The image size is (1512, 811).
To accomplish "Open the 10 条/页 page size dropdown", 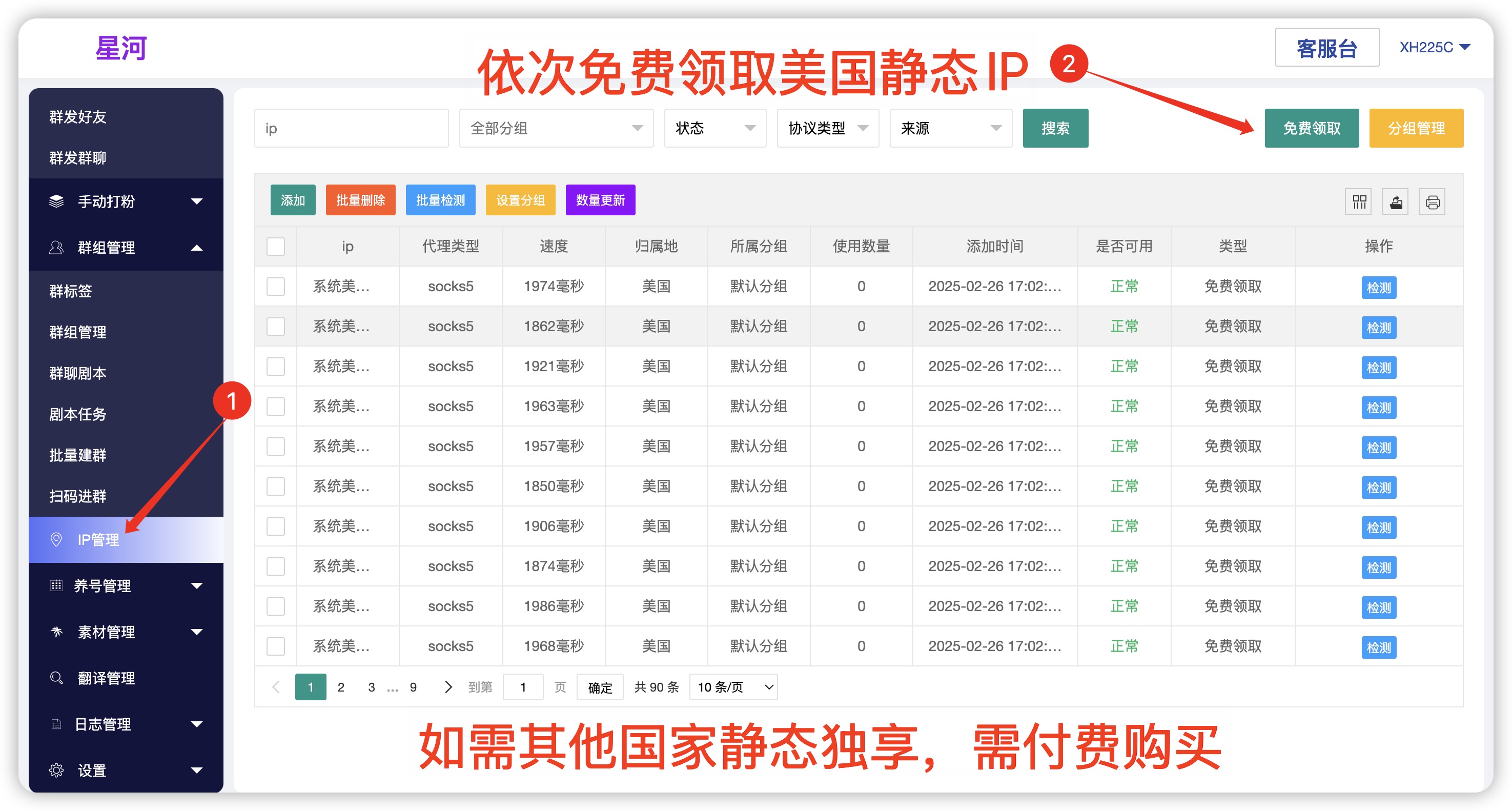I will (x=733, y=686).
